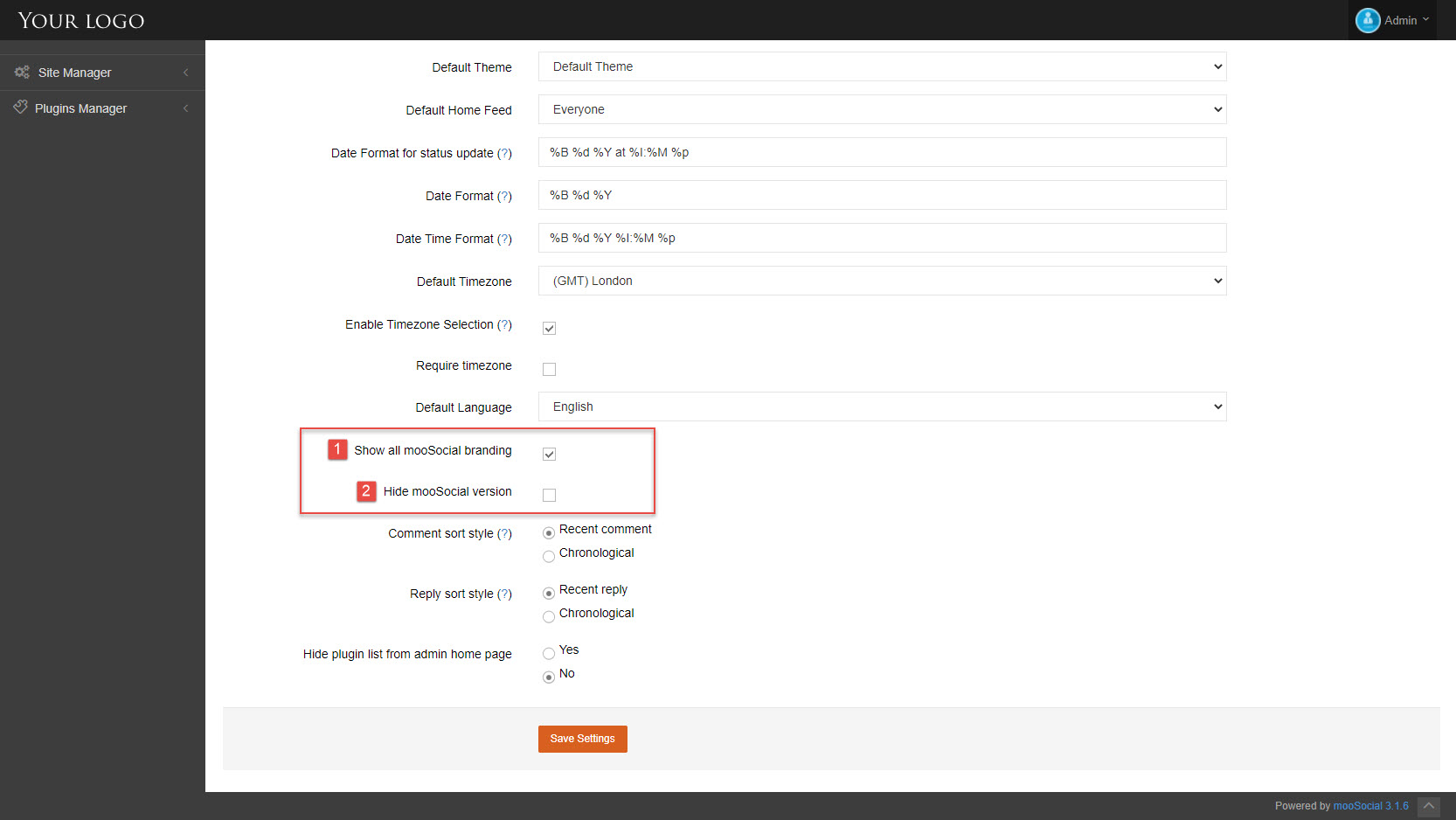Select Chronological for Comment sort style
The width and height of the screenshot is (1456, 820).
(x=549, y=556)
